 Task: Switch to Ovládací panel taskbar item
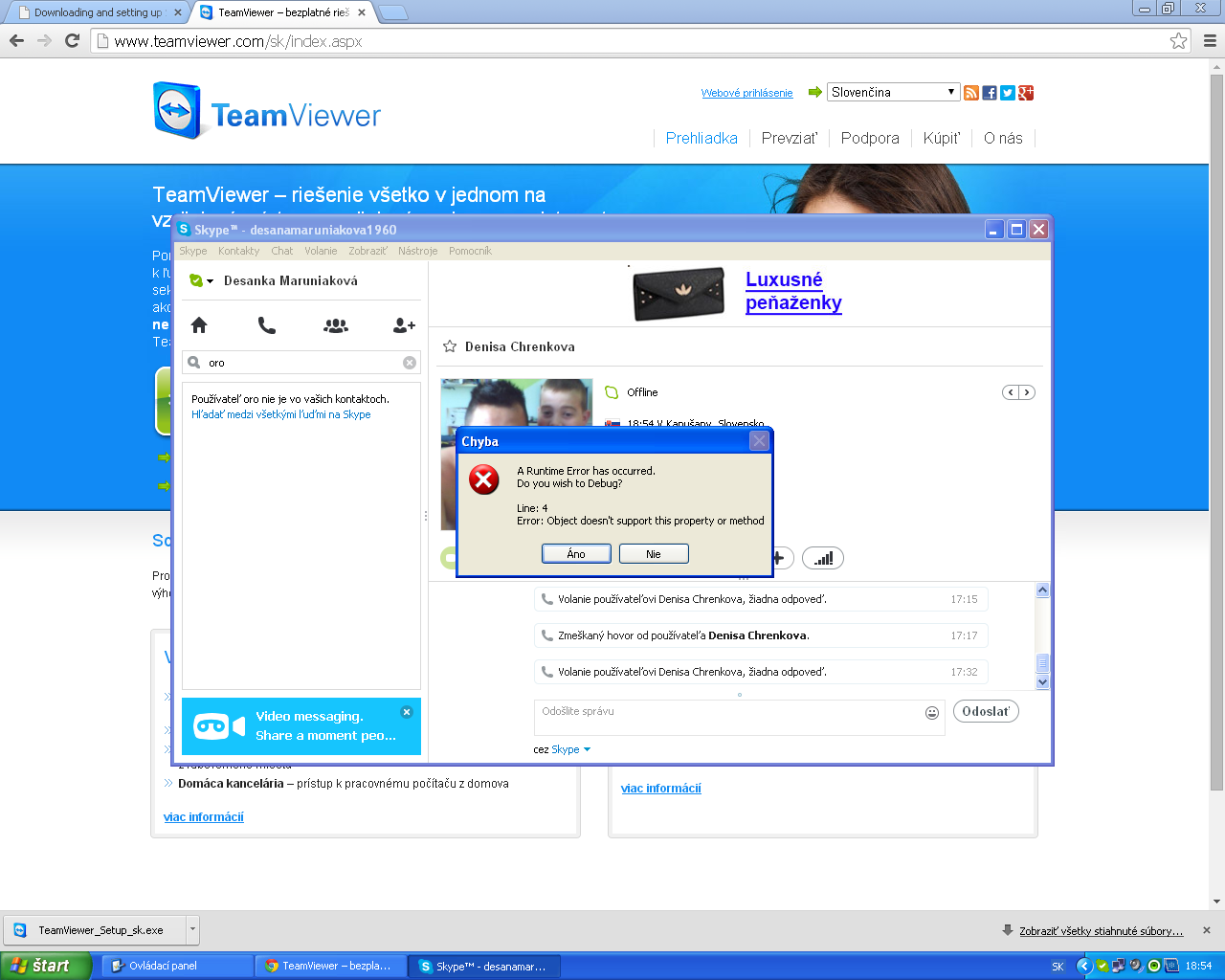(177, 966)
